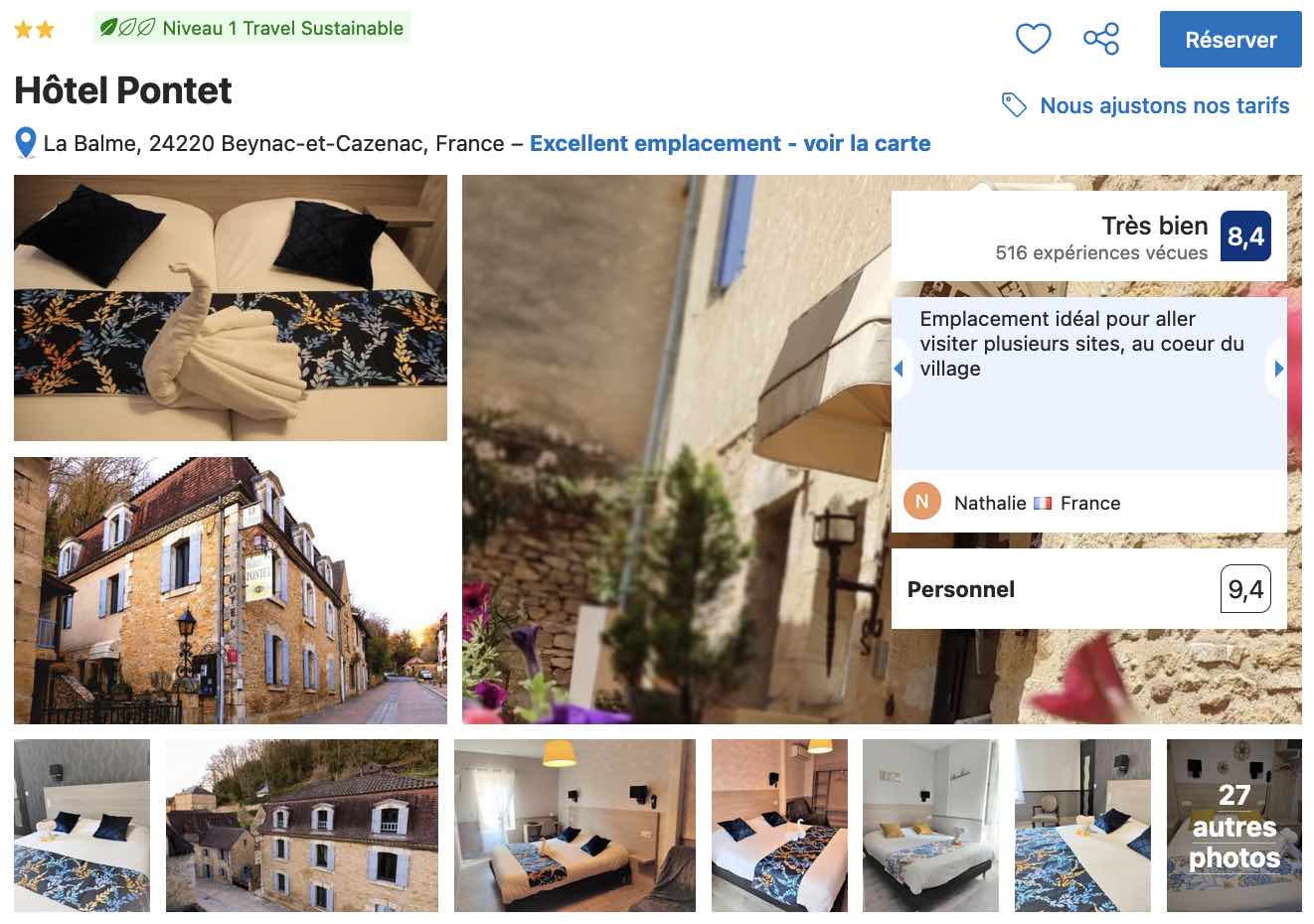Click 516 expériences vécues review count
The height and width of the screenshot is (924, 1314).
pos(1101,253)
